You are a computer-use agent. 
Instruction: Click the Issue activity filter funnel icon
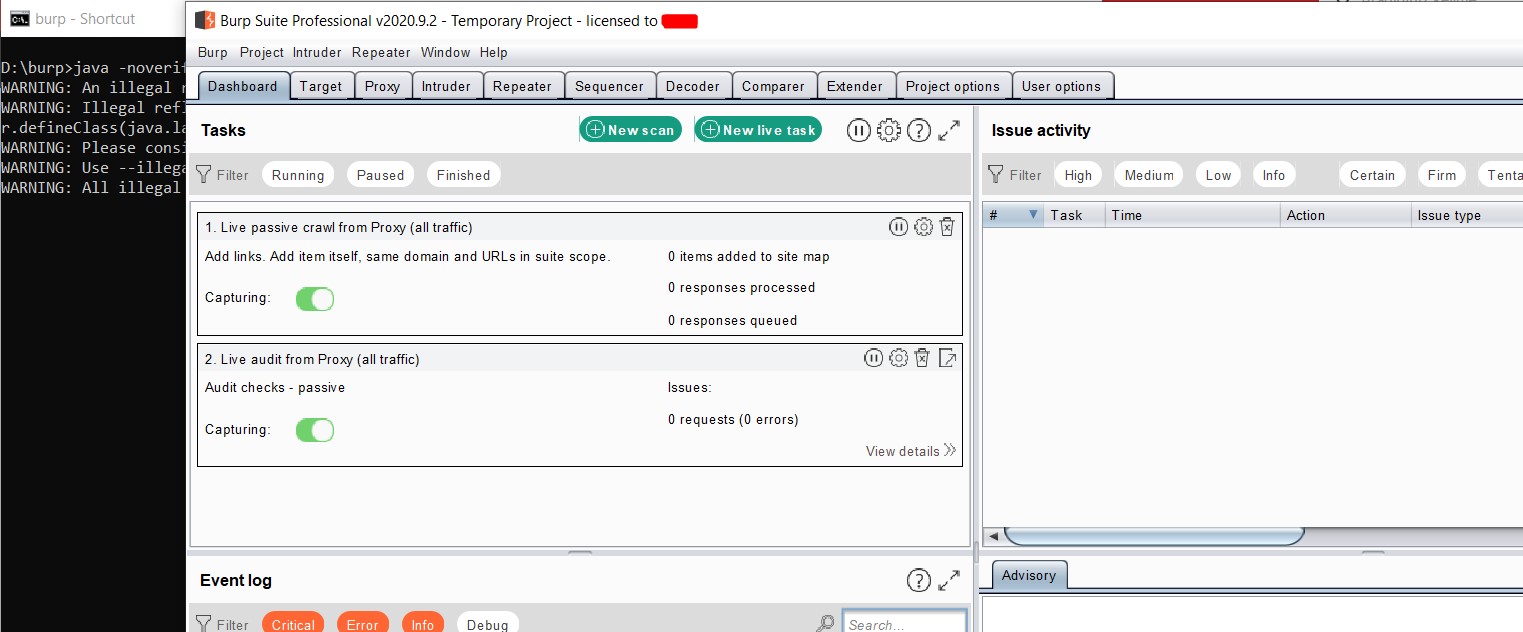pyautogui.click(x=995, y=174)
